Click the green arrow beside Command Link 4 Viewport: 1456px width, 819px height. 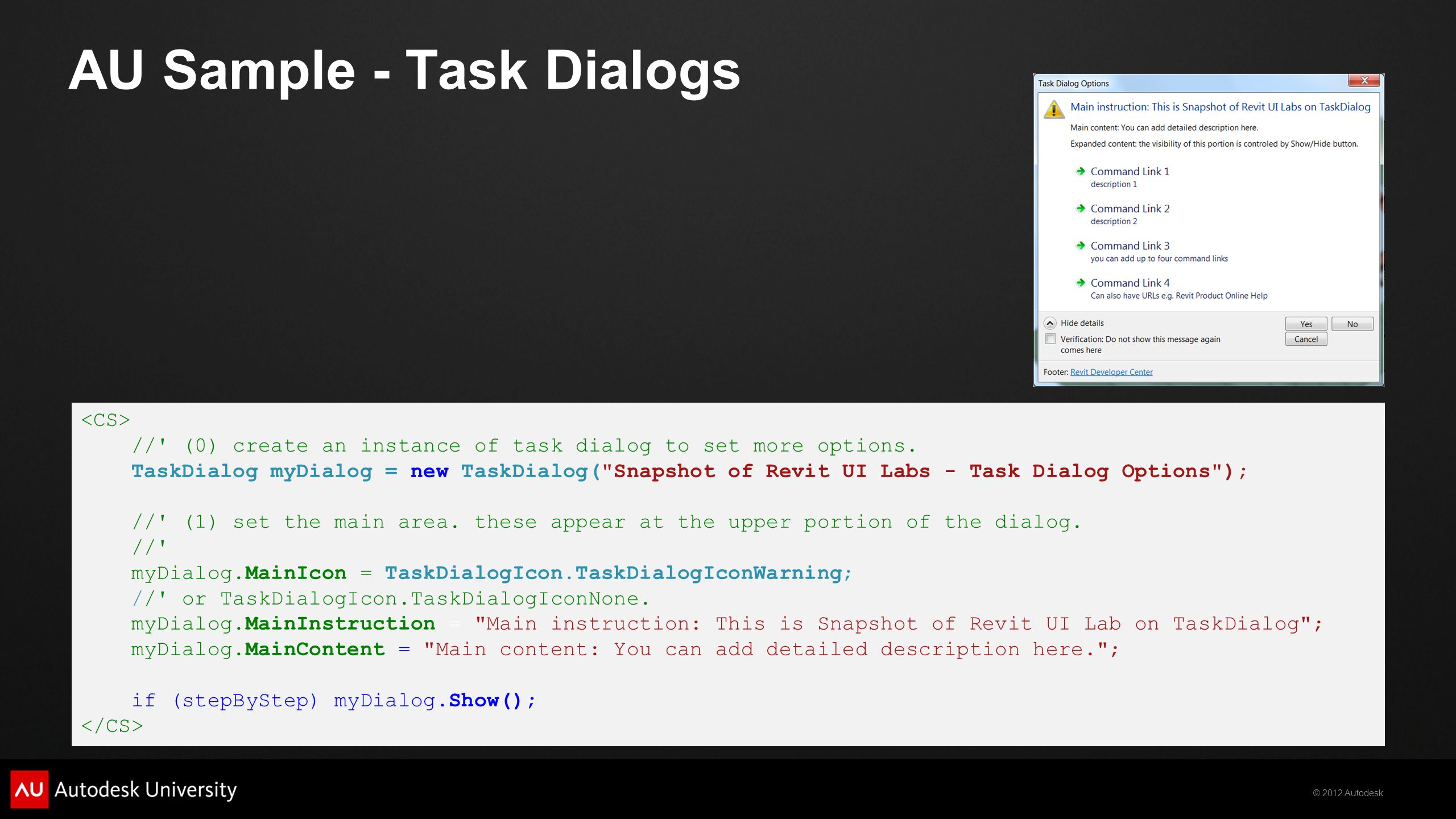click(x=1081, y=283)
